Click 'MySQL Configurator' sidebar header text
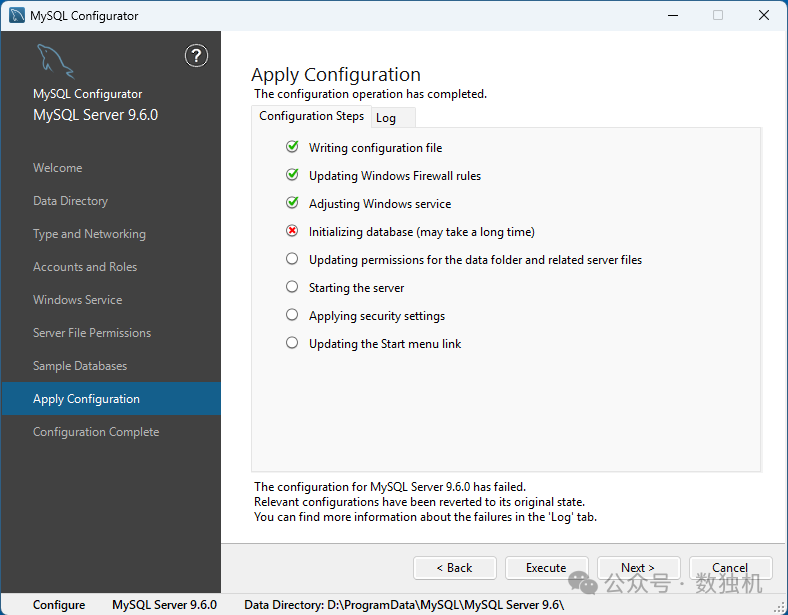 tap(87, 94)
